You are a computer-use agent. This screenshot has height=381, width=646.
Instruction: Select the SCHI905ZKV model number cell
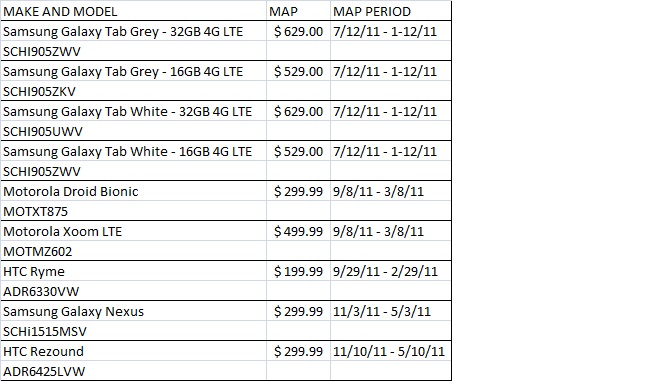(x=133, y=91)
